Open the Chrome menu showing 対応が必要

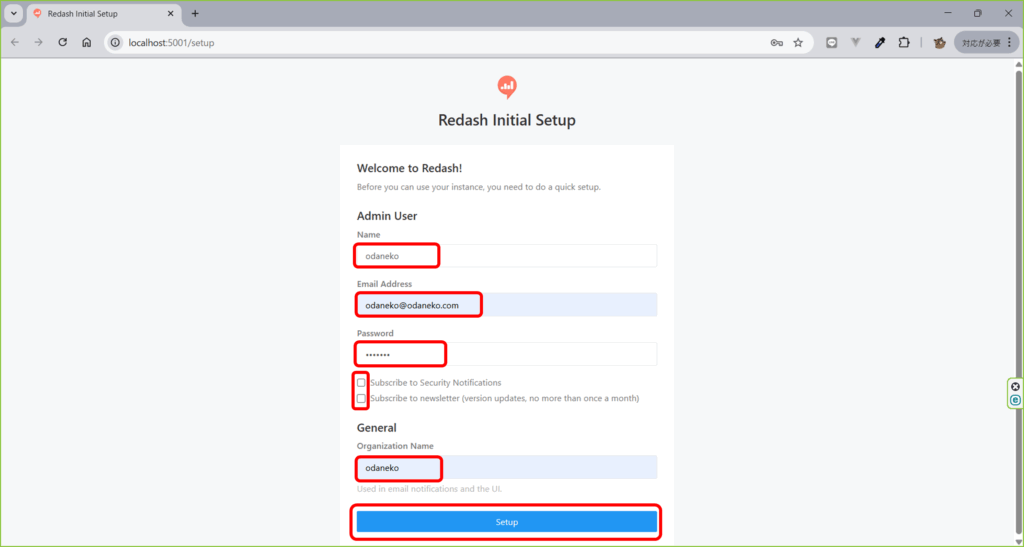(985, 43)
